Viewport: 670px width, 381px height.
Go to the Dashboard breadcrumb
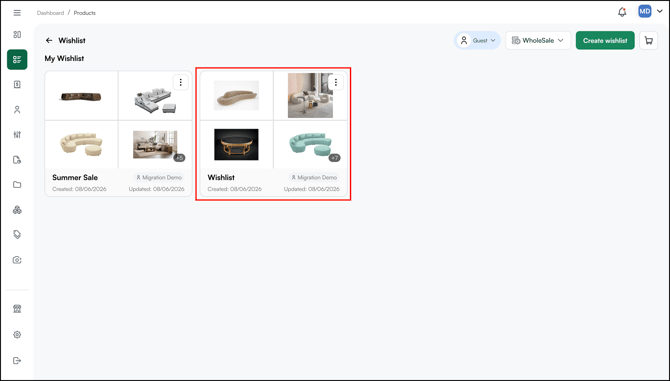[50, 13]
